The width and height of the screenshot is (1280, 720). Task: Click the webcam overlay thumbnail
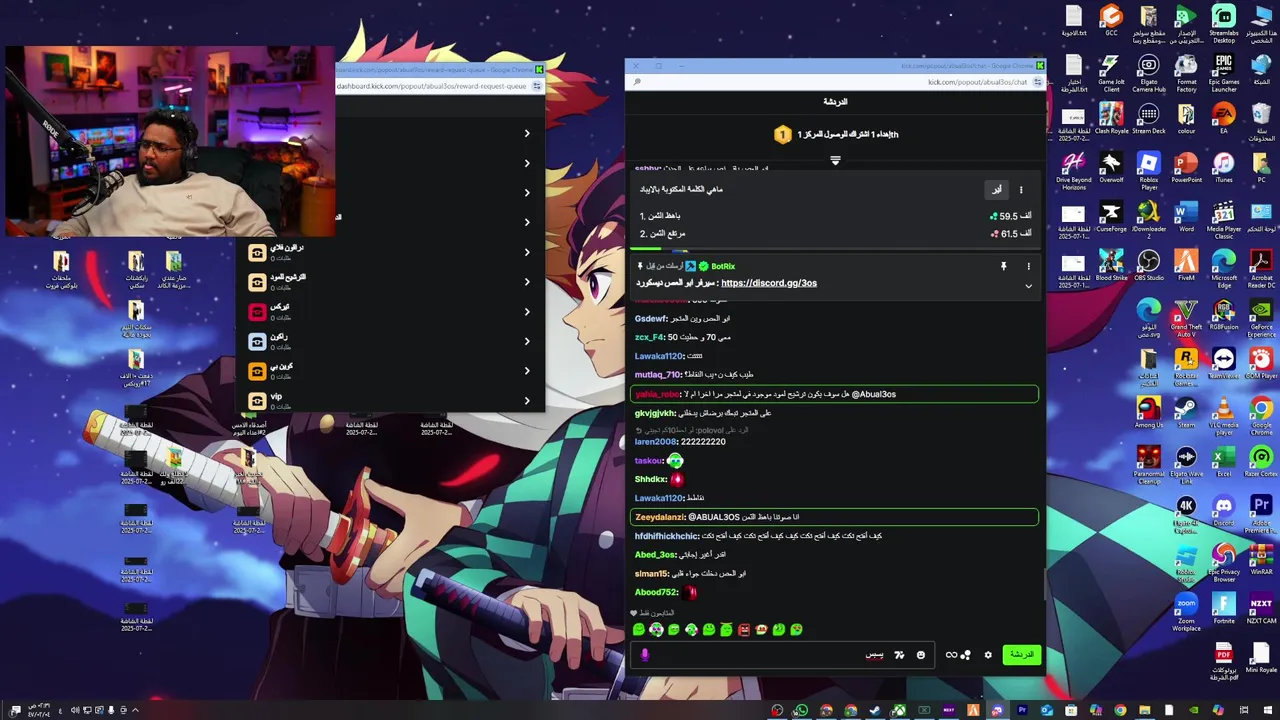[x=170, y=140]
